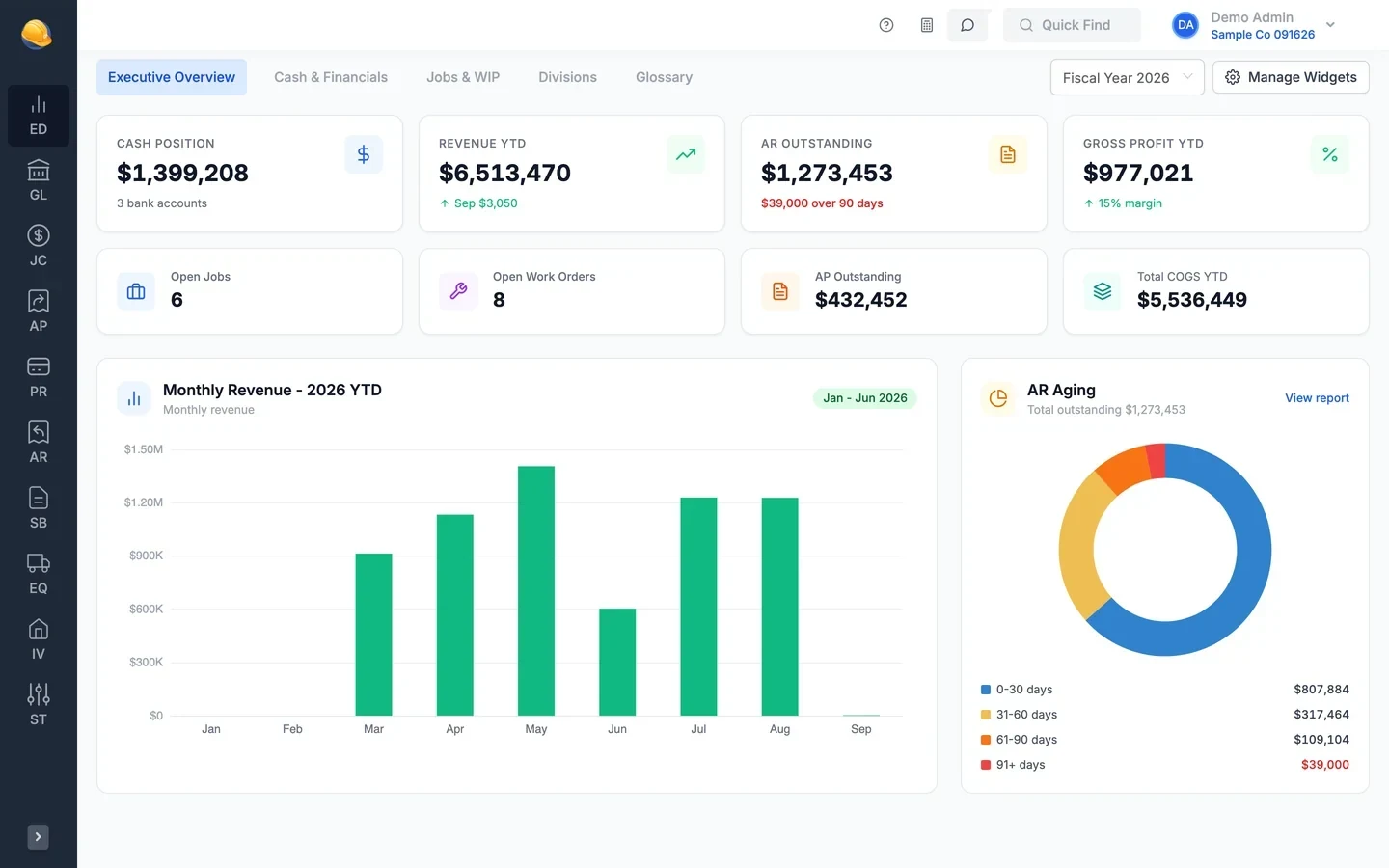
Task: Click the dollar icon on Cash Position card
Action: pyautogui.click(x=364, y=154)
